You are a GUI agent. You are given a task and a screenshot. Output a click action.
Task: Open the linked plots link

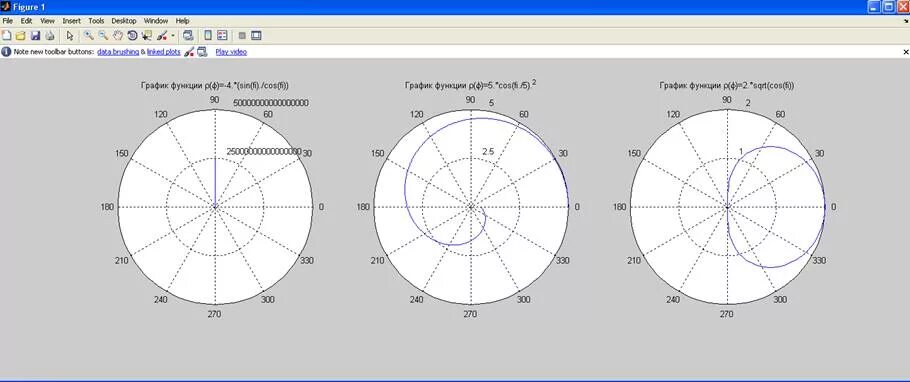[164, 52]
